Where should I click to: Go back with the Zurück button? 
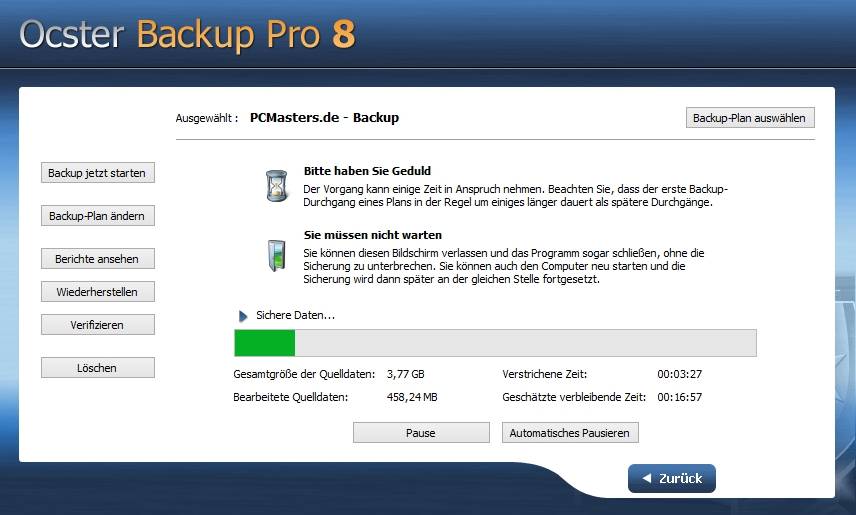point(671,478)
